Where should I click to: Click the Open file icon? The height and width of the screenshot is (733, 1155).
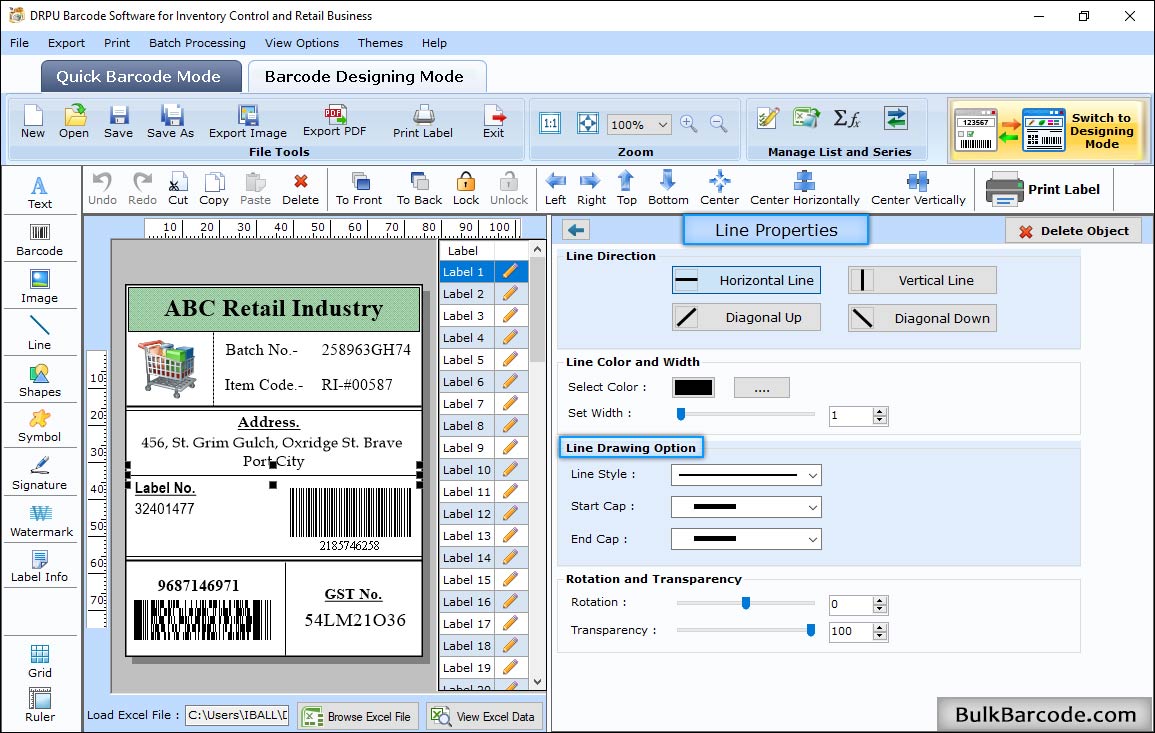point(74,122)
